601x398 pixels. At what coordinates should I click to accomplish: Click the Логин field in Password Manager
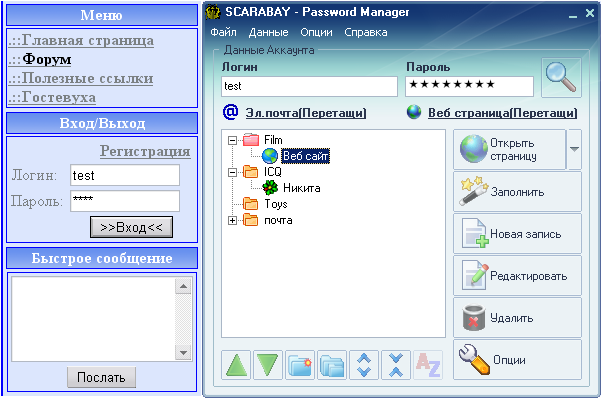[309, 86]
